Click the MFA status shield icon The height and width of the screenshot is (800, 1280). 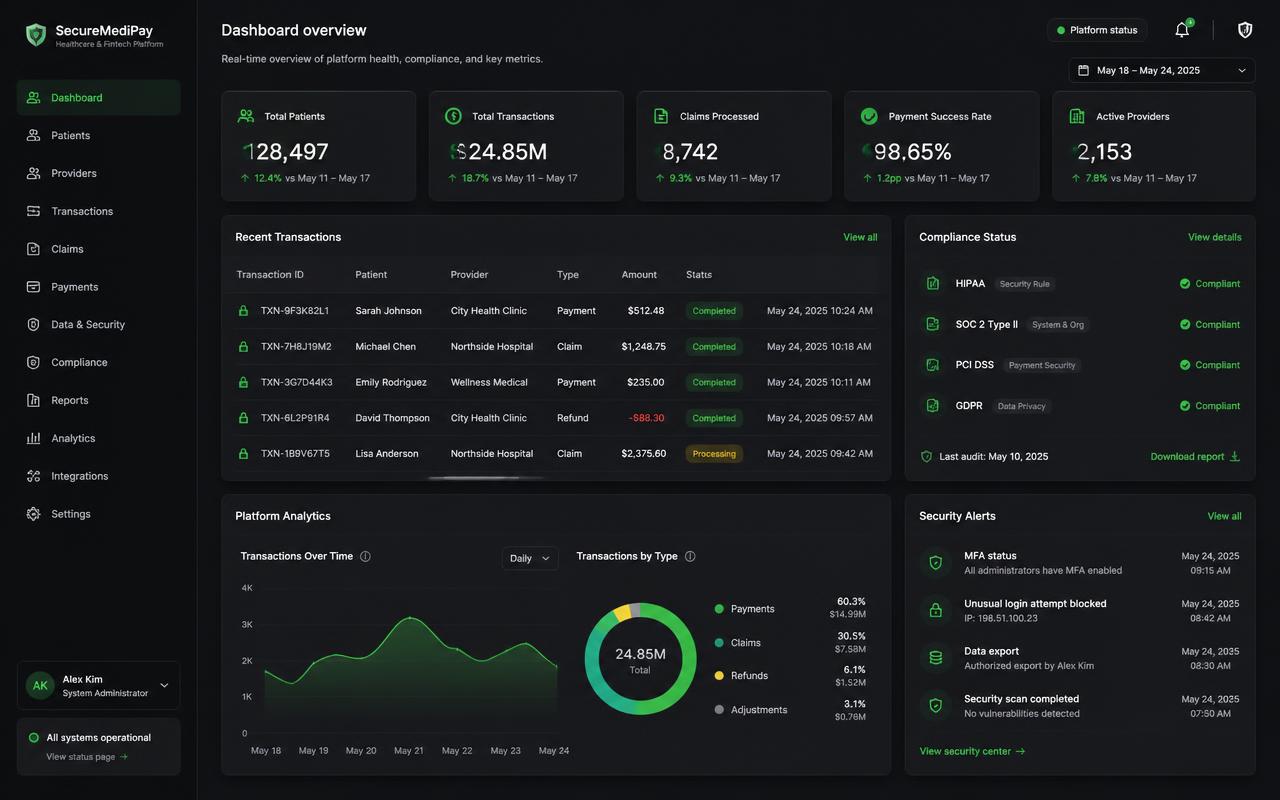point(936,563)
